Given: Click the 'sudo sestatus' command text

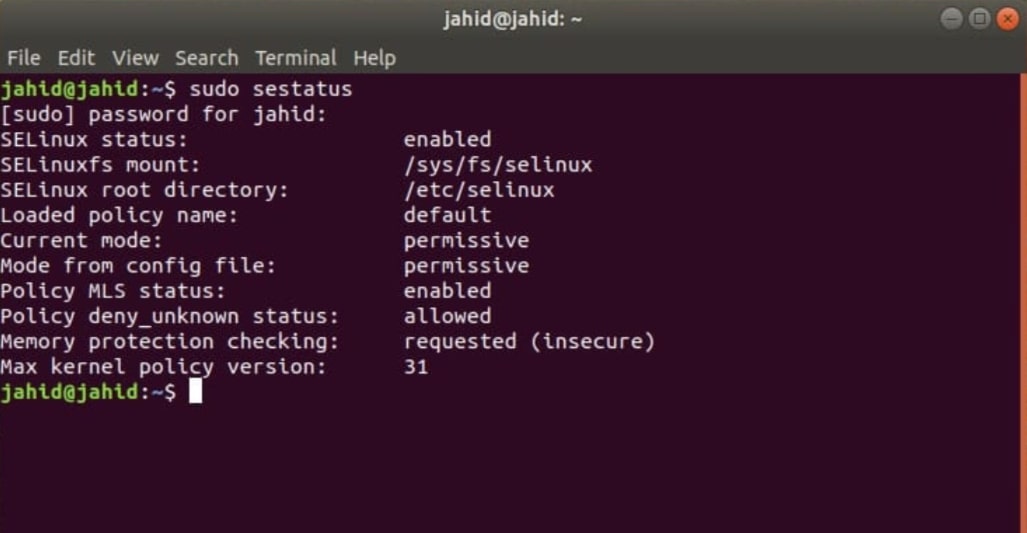Looking at the screenshot, I should [270, 90].
